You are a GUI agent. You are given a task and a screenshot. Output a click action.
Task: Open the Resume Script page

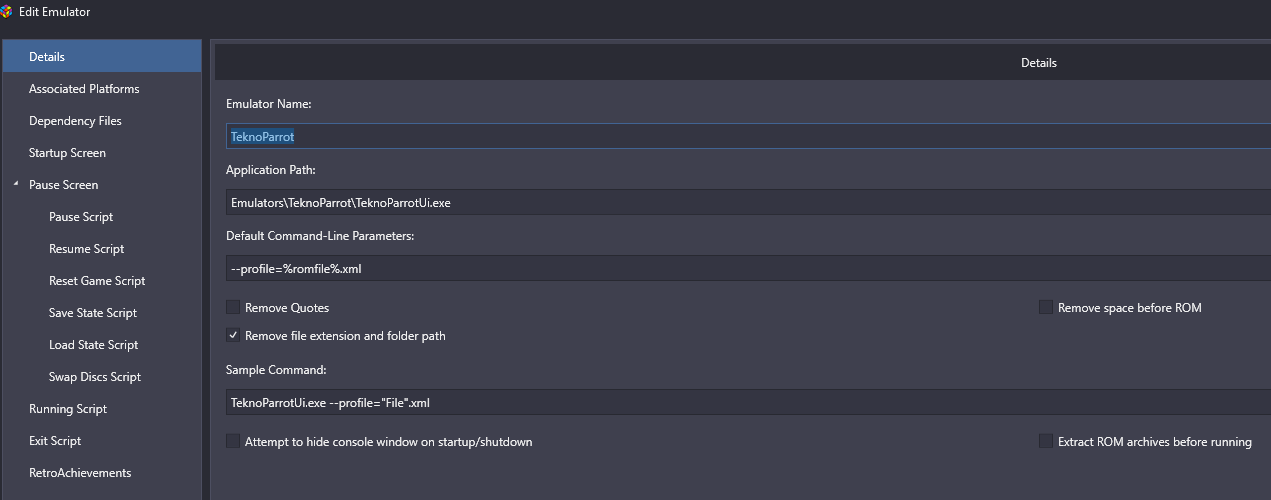coord(86,249)
